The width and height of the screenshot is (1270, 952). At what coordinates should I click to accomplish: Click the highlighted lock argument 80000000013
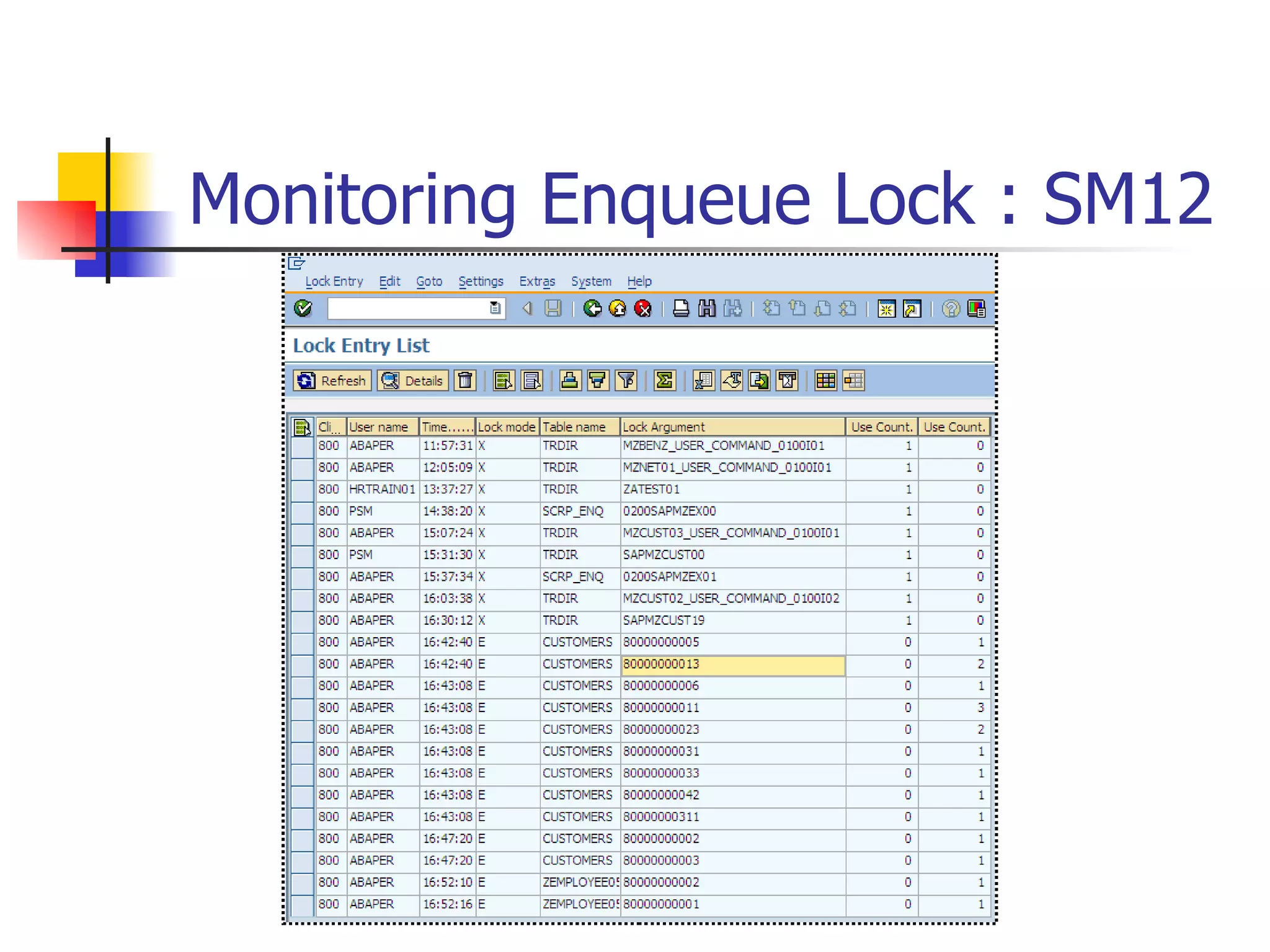pos(733,664)
